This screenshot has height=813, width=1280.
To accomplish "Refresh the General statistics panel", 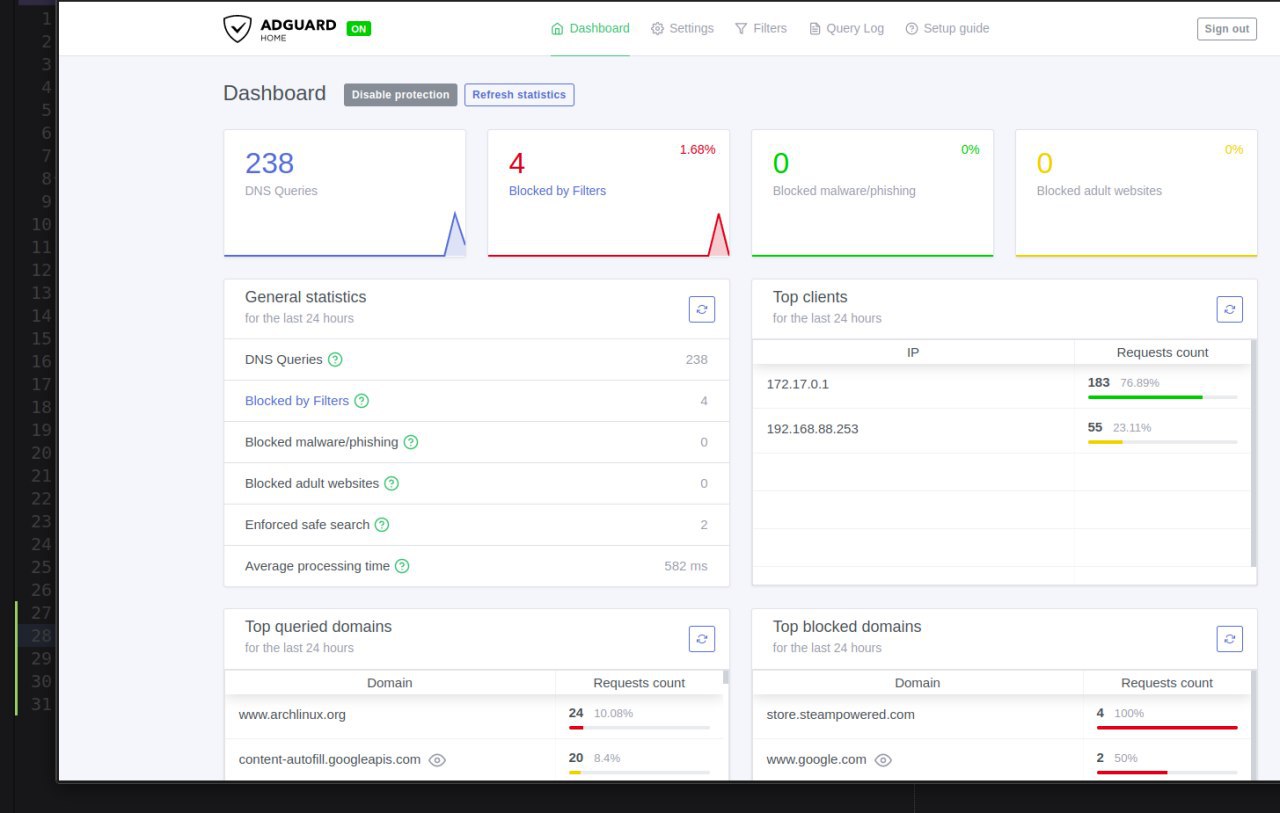I will click(702, 309).
